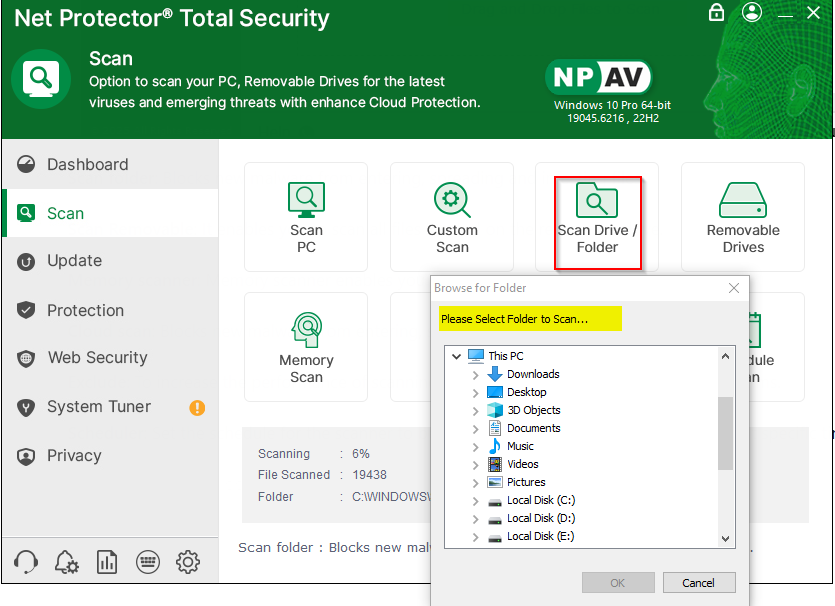
Task: Collapse the This PC tree node
Action: pos(457,356)
